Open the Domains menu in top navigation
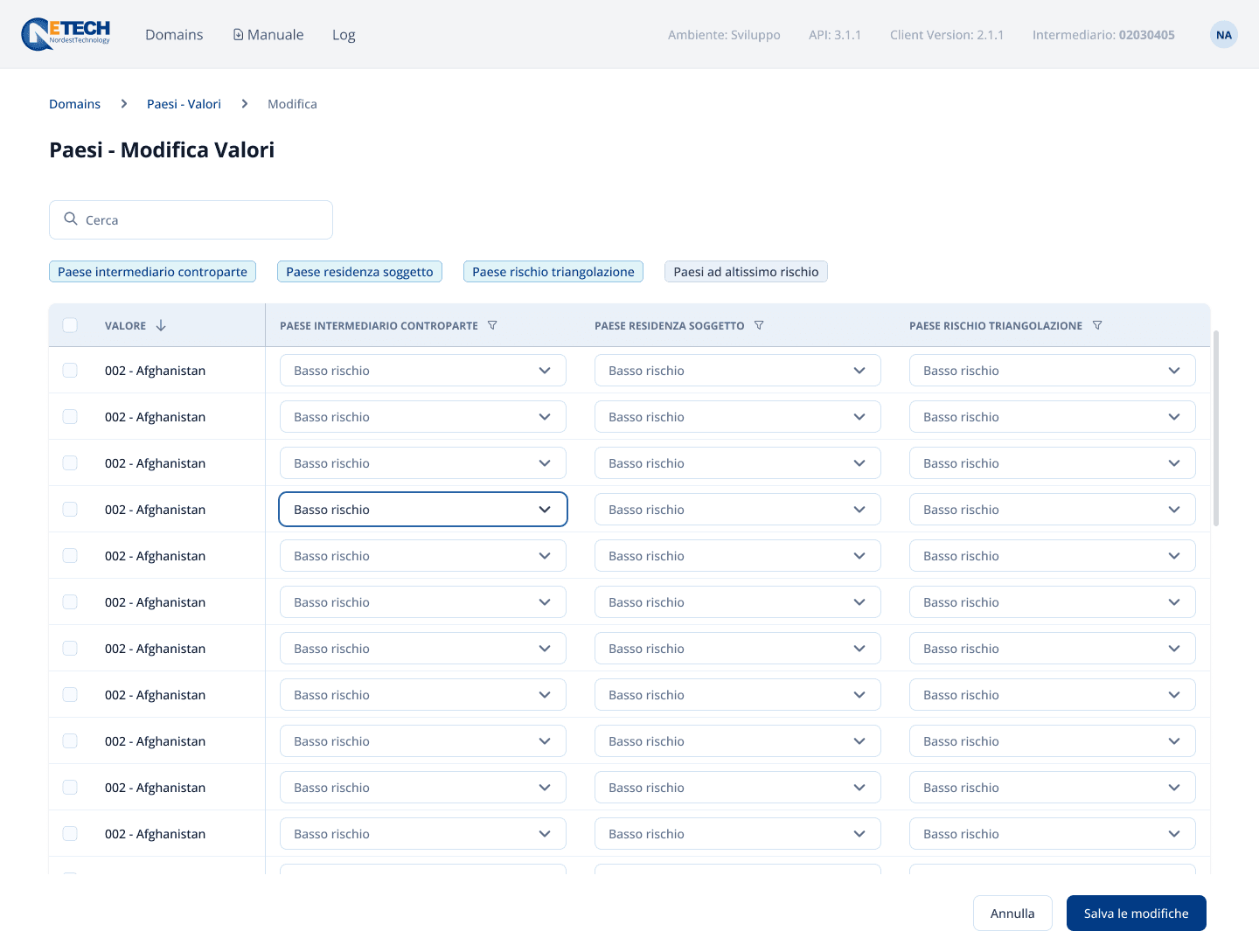The image size is (1259, 952). click(174, 35)
